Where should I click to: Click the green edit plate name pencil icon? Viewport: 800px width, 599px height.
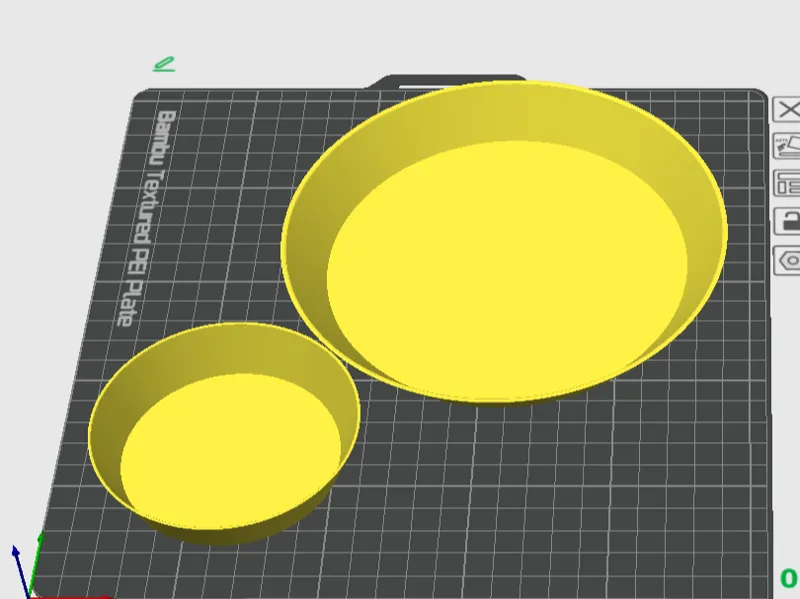click(x=164, y=64)
